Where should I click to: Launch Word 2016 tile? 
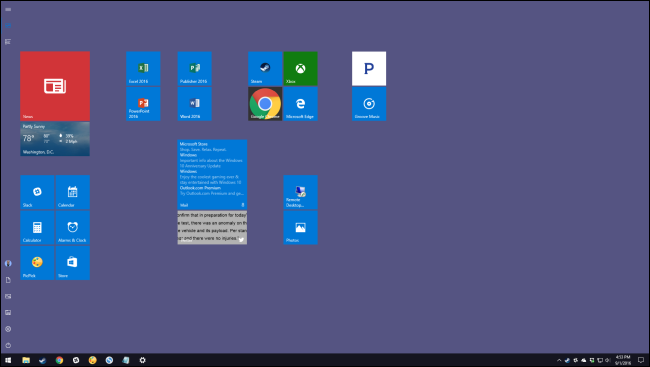click(194, 104)
